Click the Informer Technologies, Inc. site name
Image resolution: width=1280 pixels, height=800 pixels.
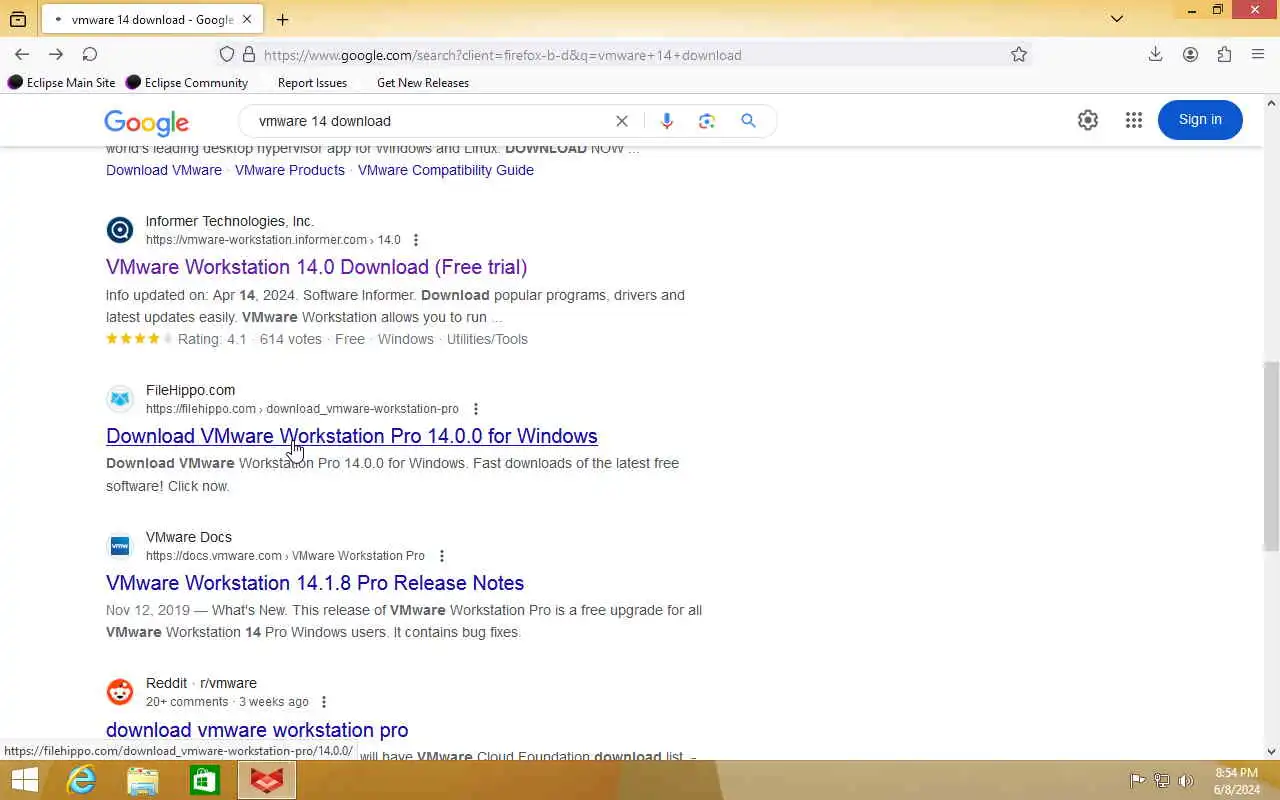click(x=230, y=221)
